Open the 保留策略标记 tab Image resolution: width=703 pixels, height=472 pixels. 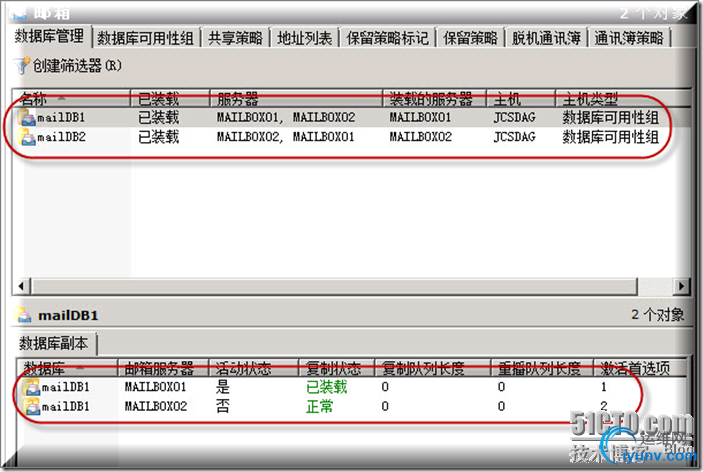[x=387, y=38]
